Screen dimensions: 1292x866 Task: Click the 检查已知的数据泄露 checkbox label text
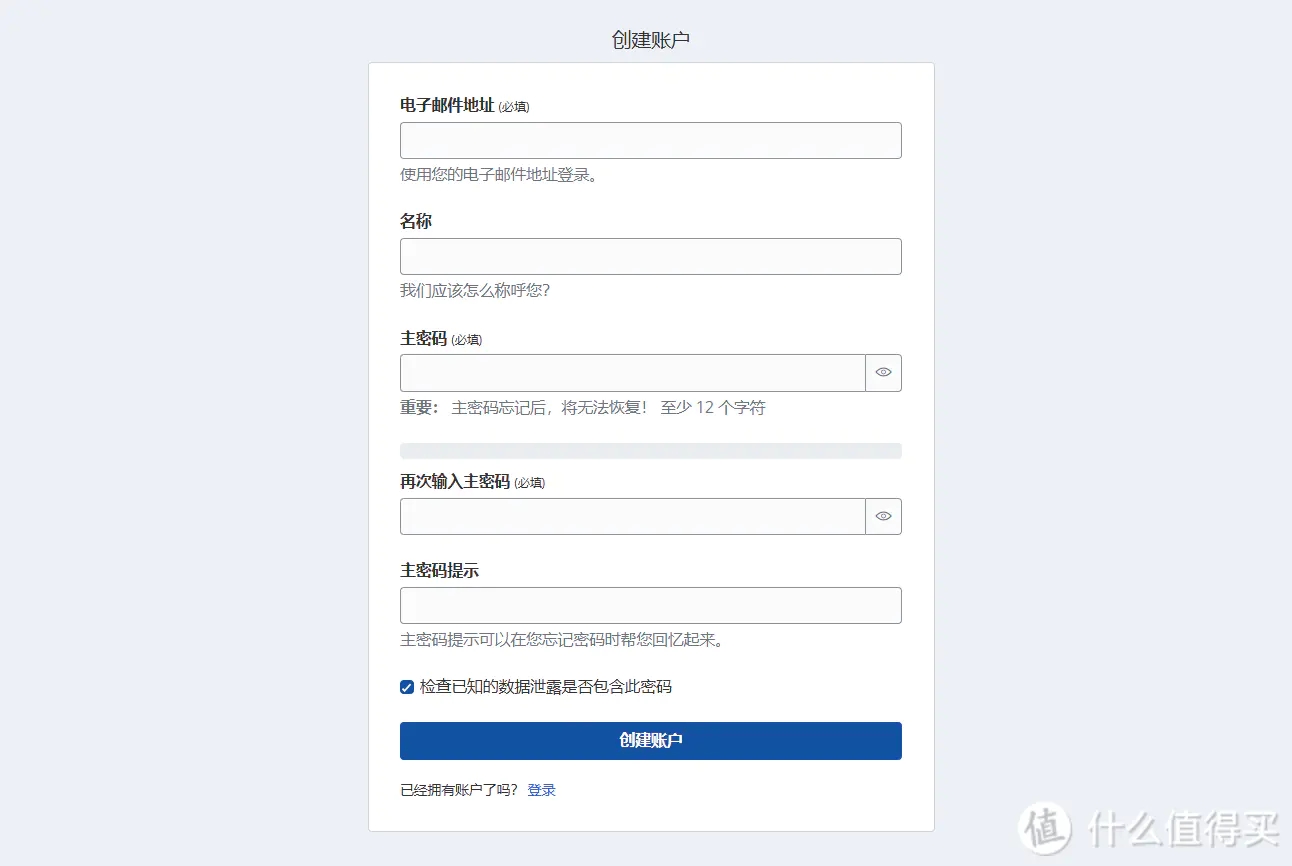(546, 687)
